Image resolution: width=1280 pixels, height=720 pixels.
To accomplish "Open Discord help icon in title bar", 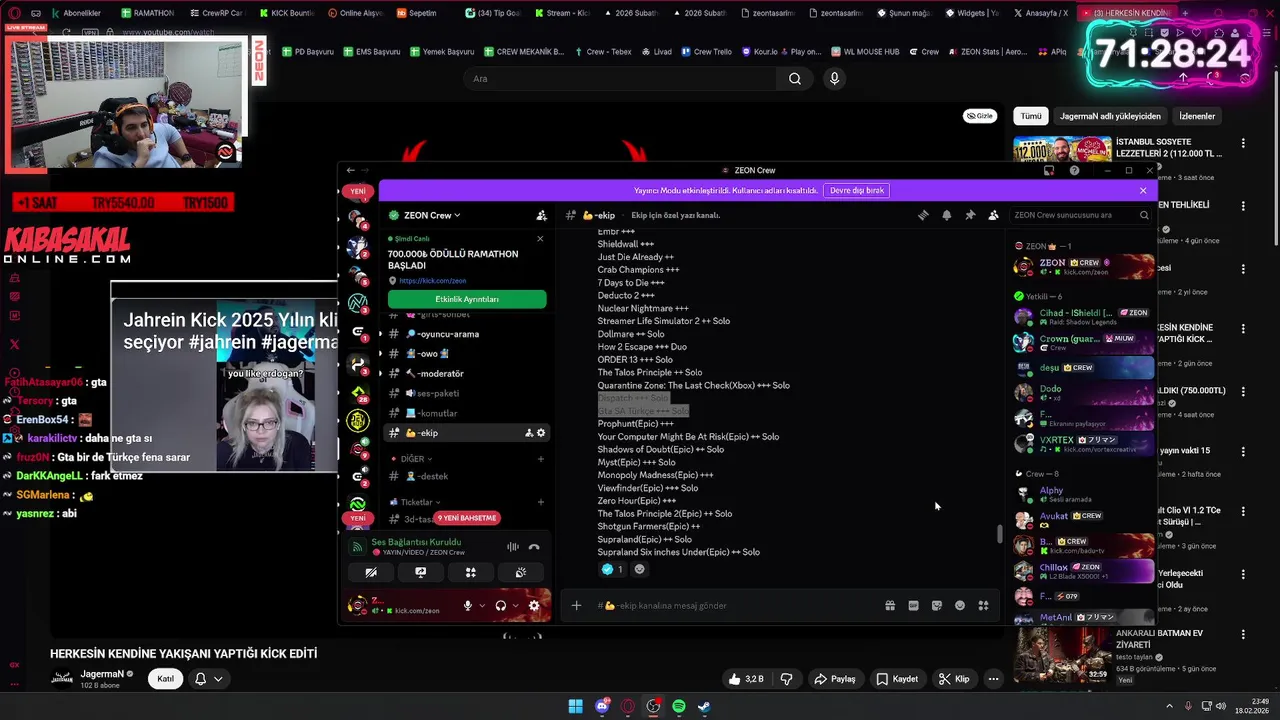I will [1074, 170].
